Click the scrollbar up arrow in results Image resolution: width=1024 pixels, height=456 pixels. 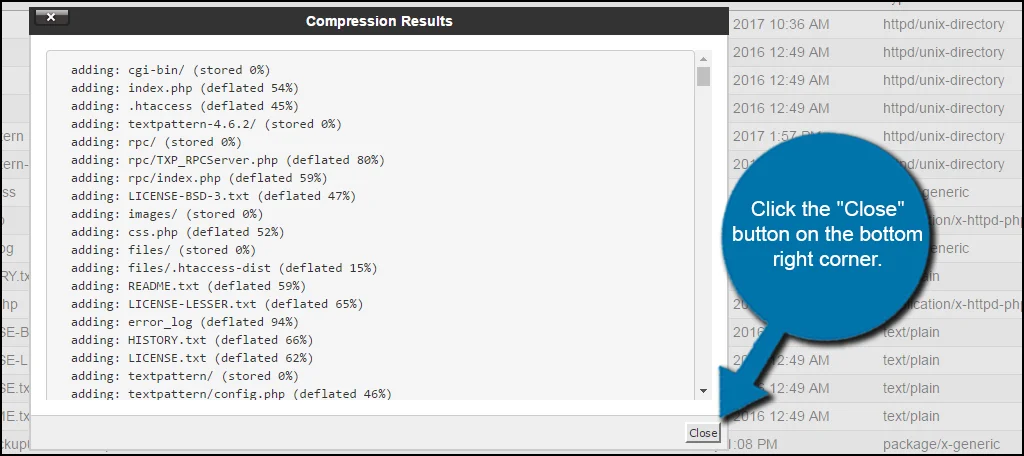click(x=703, y=58)
